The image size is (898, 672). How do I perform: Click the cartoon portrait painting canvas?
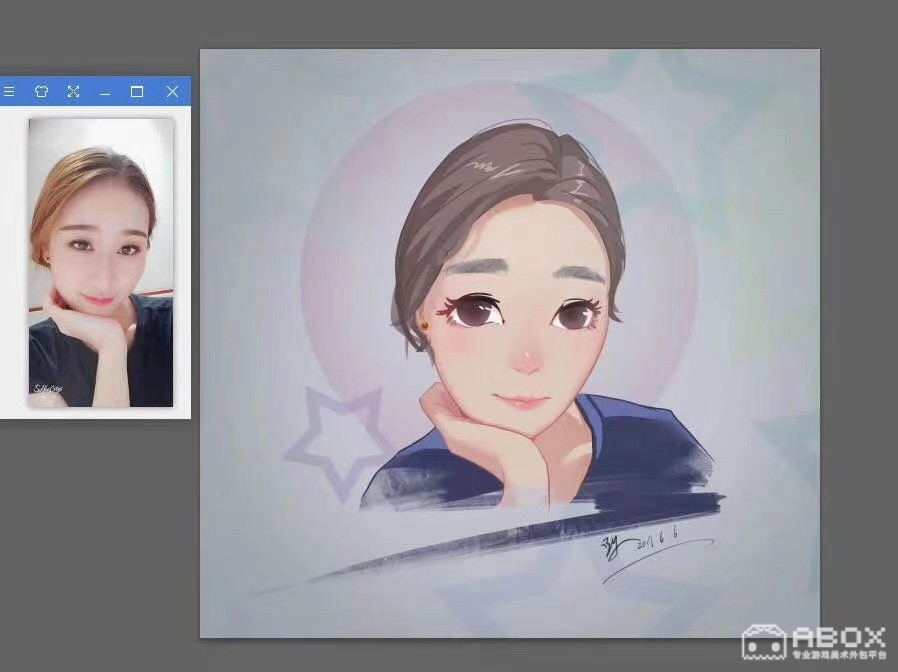coord(510,343)
